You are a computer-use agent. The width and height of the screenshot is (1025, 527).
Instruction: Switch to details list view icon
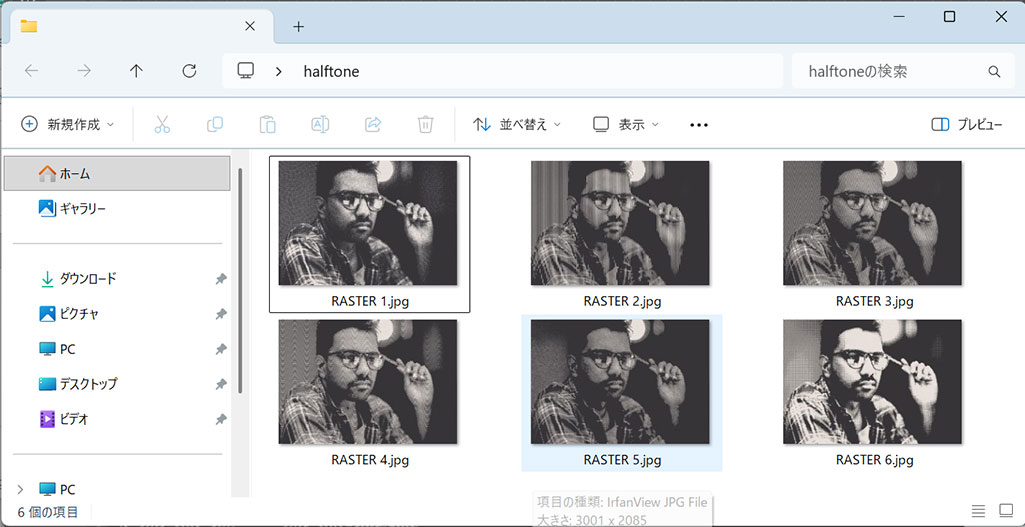pyautogui.click(x=978, y=511)
